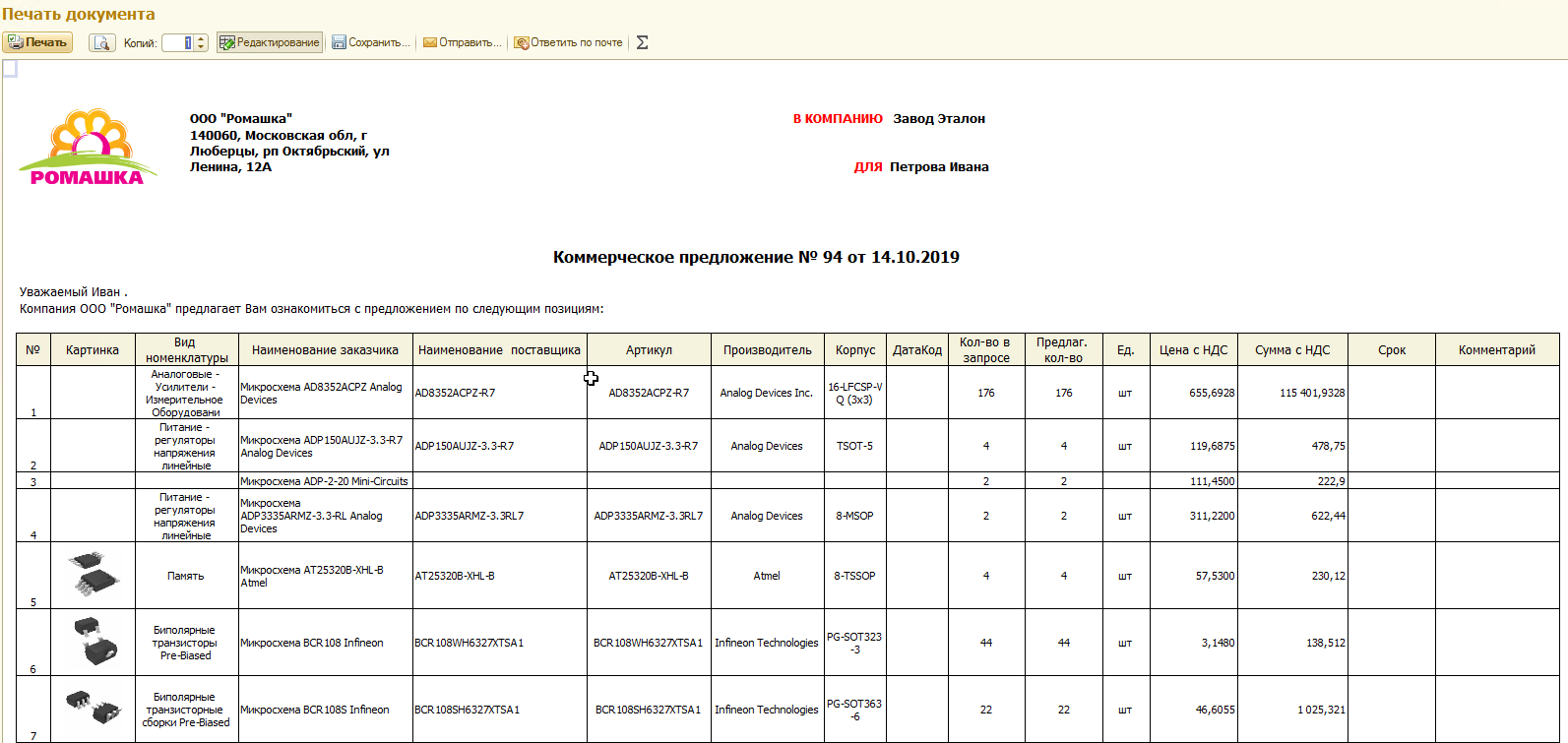The height and width of the screenshot is (743, 1568).
Task: Click the Производитель column header
Action: tap(767, 349)
